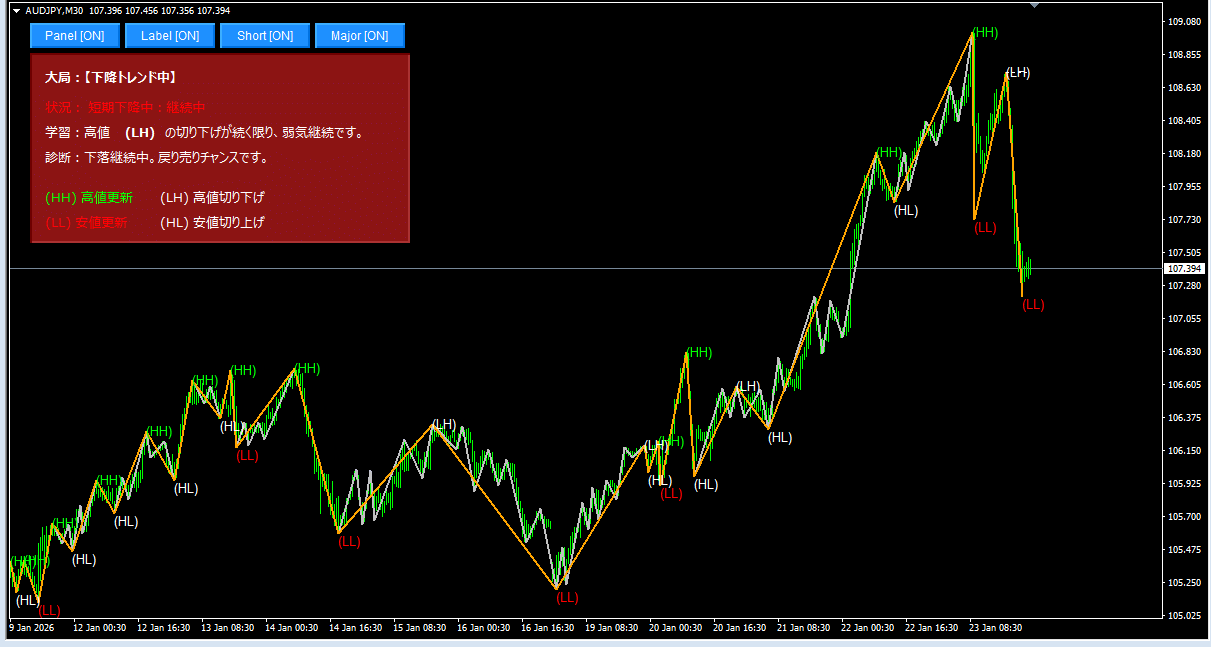The width and height of the screenshot is (1211, 647).
Task: Click the white (LH) marker near chart top
Action: [x=1018, y=72]
